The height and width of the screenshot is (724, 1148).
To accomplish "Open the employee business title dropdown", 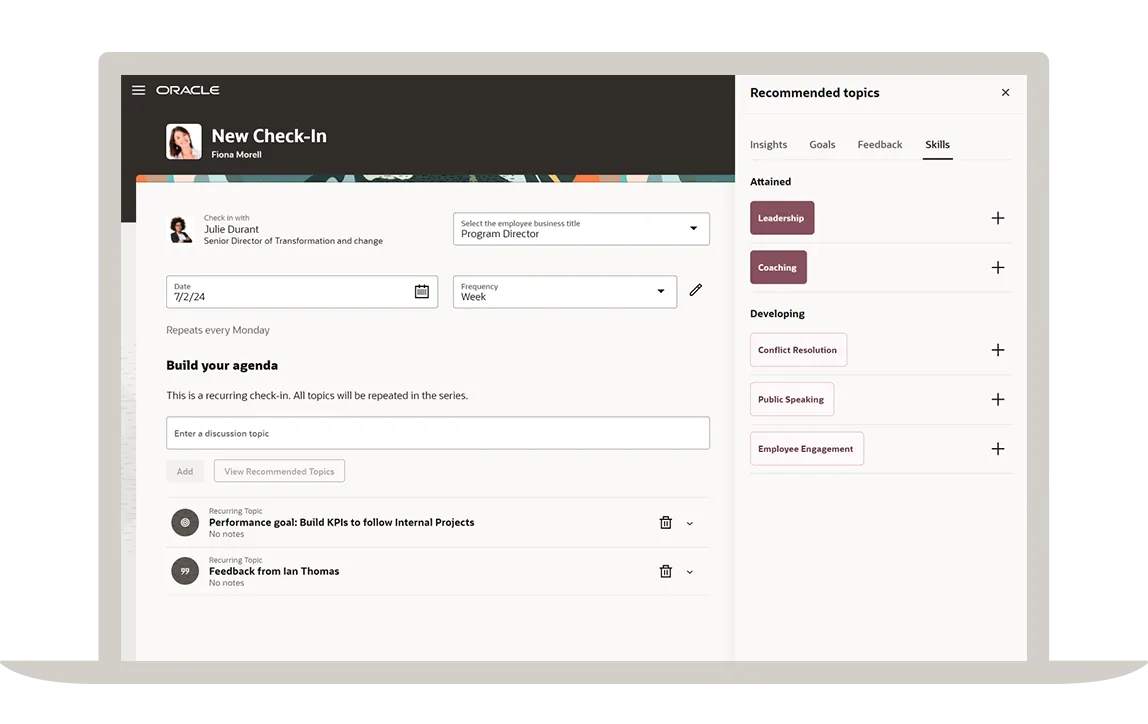I will [x=581, y=228].
